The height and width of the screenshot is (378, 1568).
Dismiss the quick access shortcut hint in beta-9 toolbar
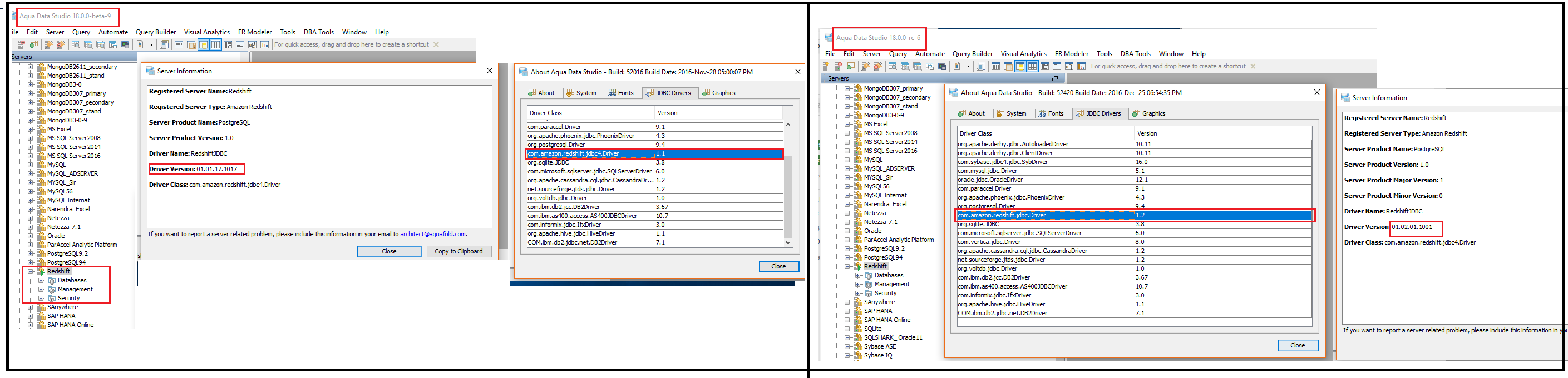(x=436, y=44)
